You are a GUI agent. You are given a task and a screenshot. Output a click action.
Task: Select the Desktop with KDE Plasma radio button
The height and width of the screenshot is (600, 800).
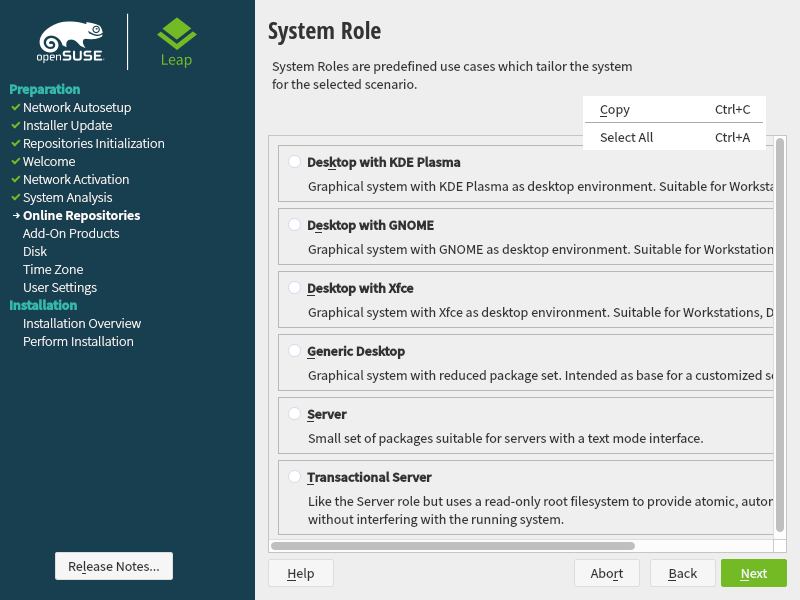[x=294, y=162]
